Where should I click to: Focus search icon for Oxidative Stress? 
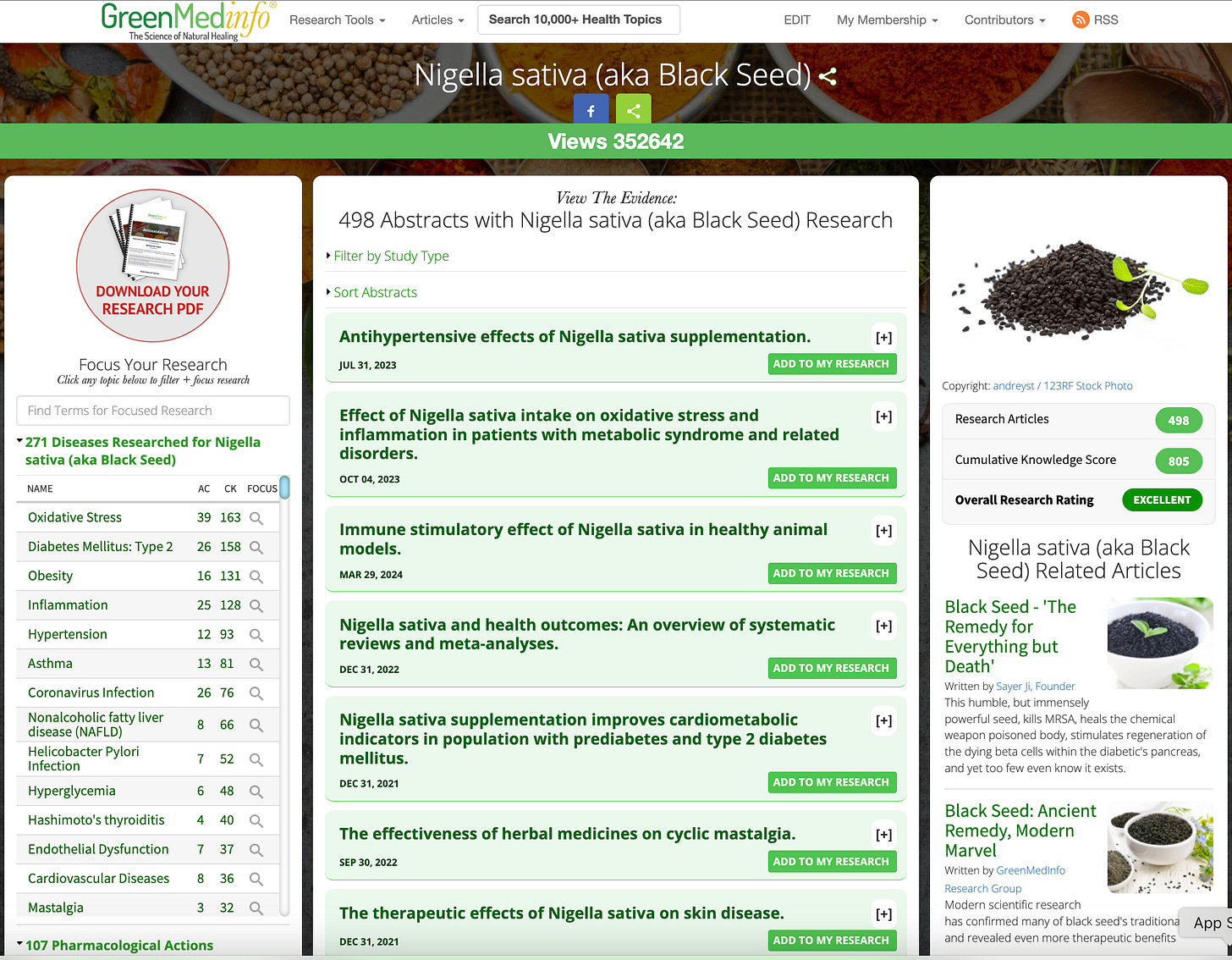click(x=256, y=518)
